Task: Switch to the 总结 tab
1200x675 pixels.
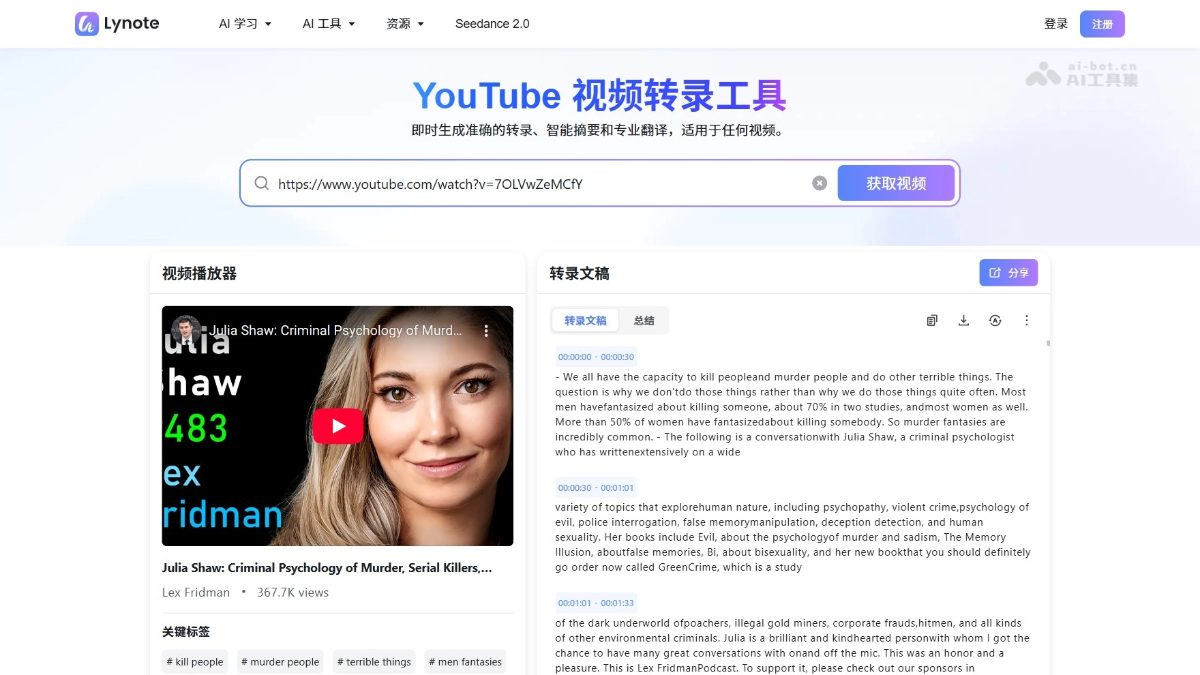Action: point(644,321)
